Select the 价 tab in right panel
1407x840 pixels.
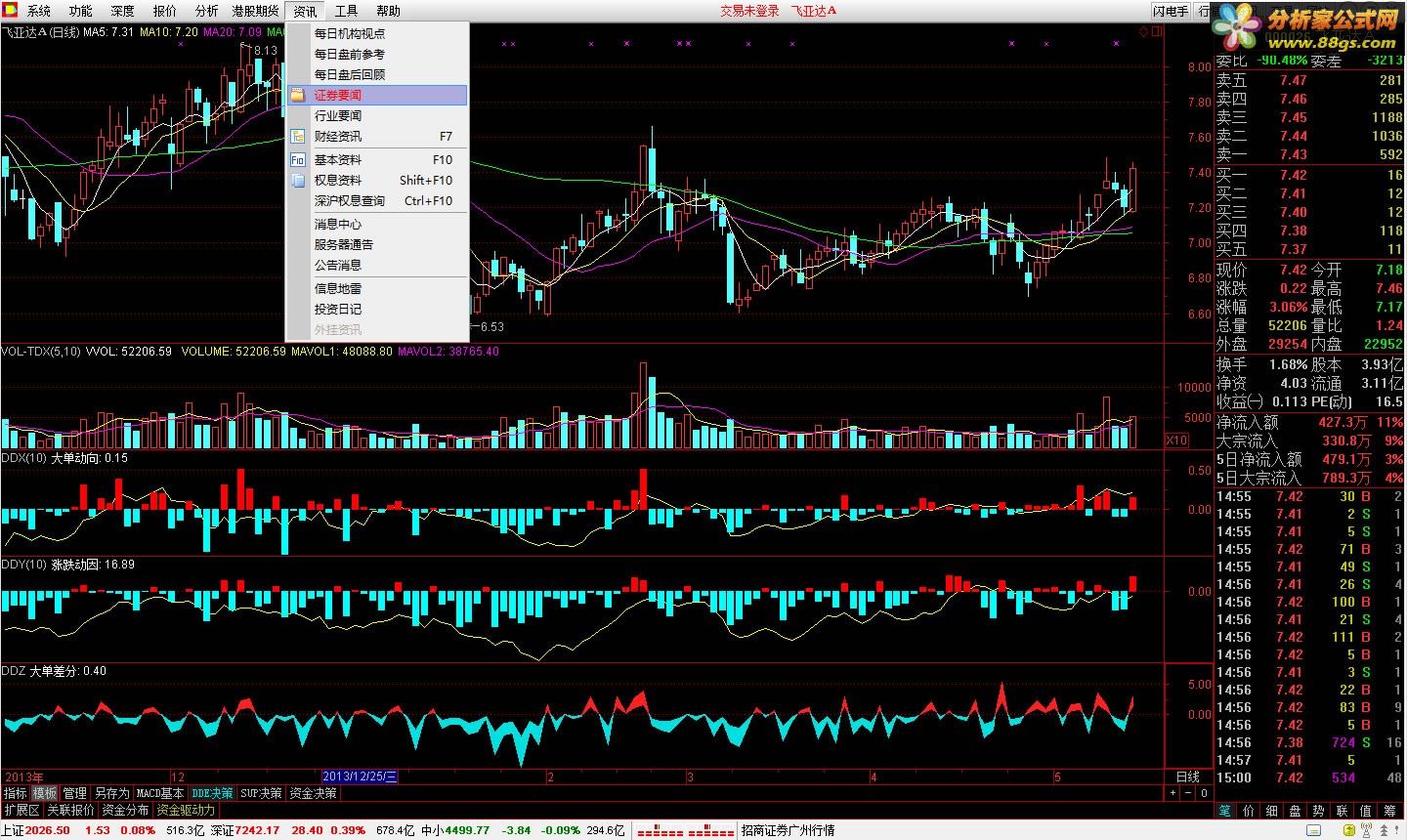(x=1249, y=811)
